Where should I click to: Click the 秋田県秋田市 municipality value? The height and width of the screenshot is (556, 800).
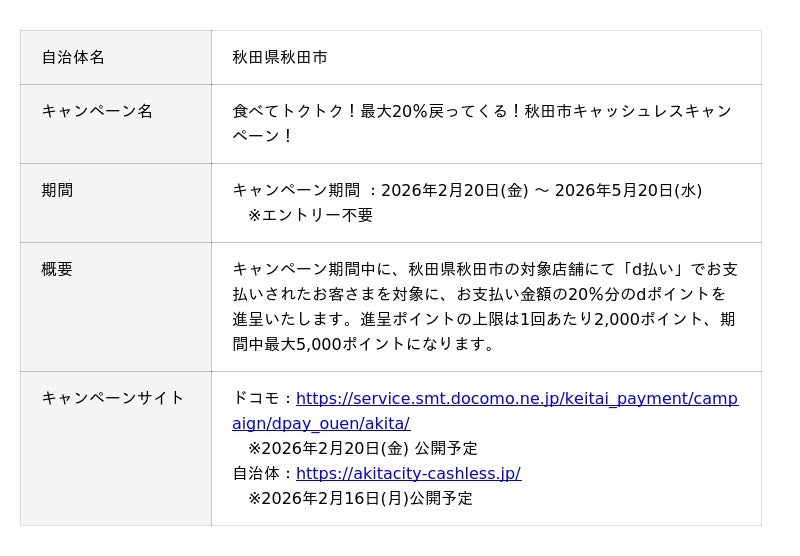[x=280, y=58]
